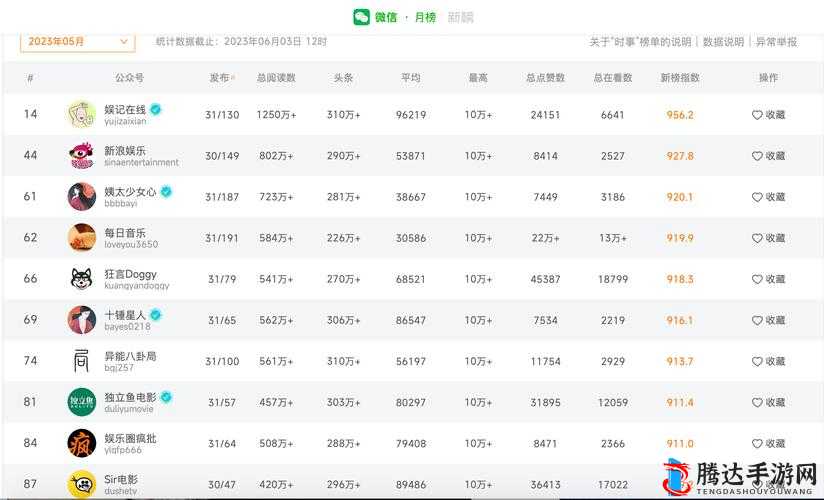824x500 pixels.
Task: Click the 96219 average reads cell
Action: pos(411,115)
